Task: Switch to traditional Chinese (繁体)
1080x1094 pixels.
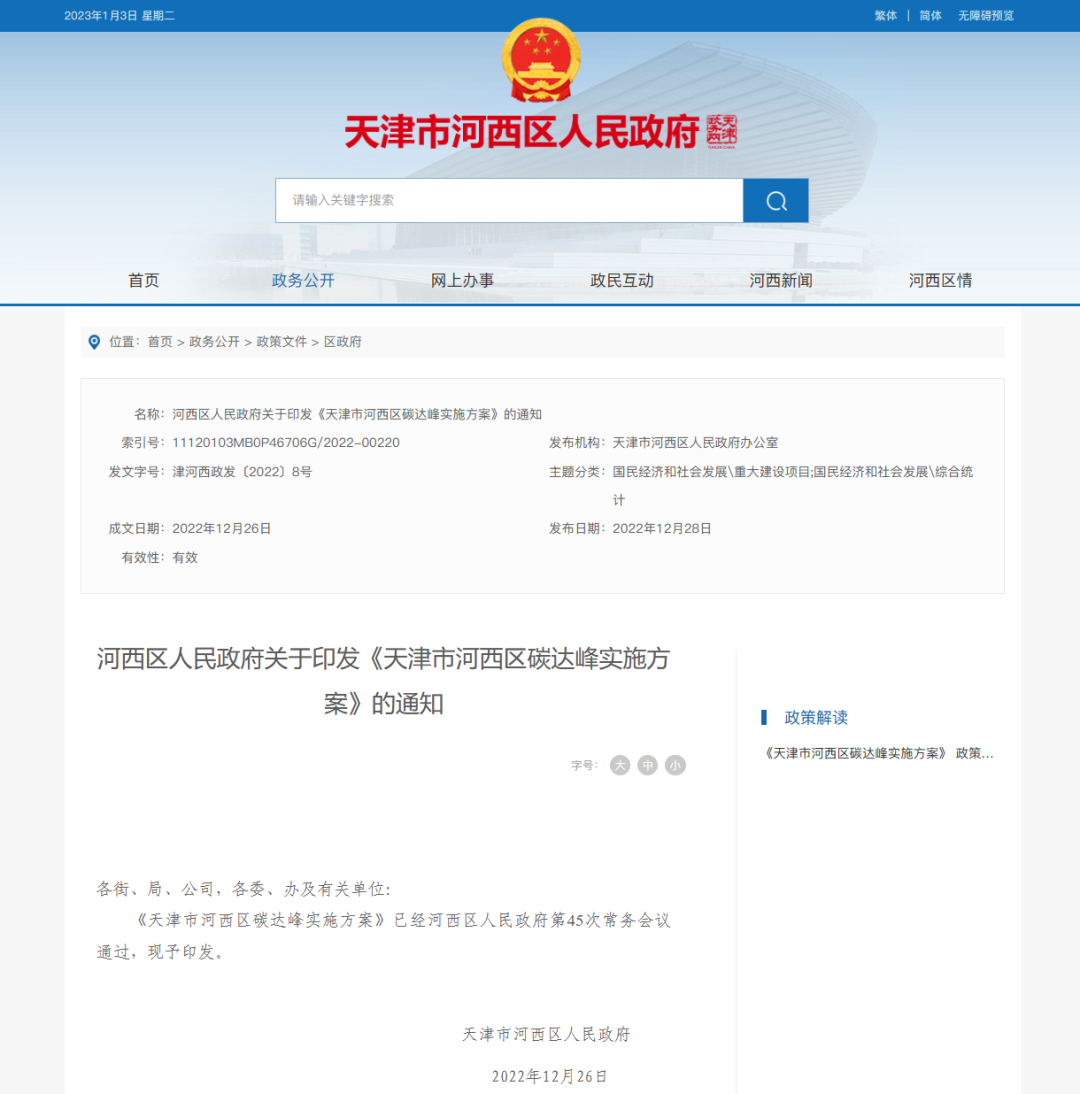Action: (x=886, y=16)
